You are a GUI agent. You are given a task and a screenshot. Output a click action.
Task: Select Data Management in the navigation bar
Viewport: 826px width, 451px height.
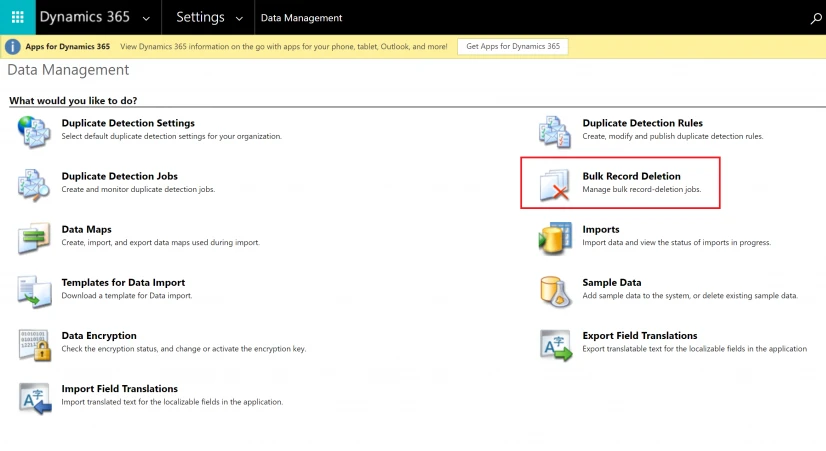[x=301, y=18]
